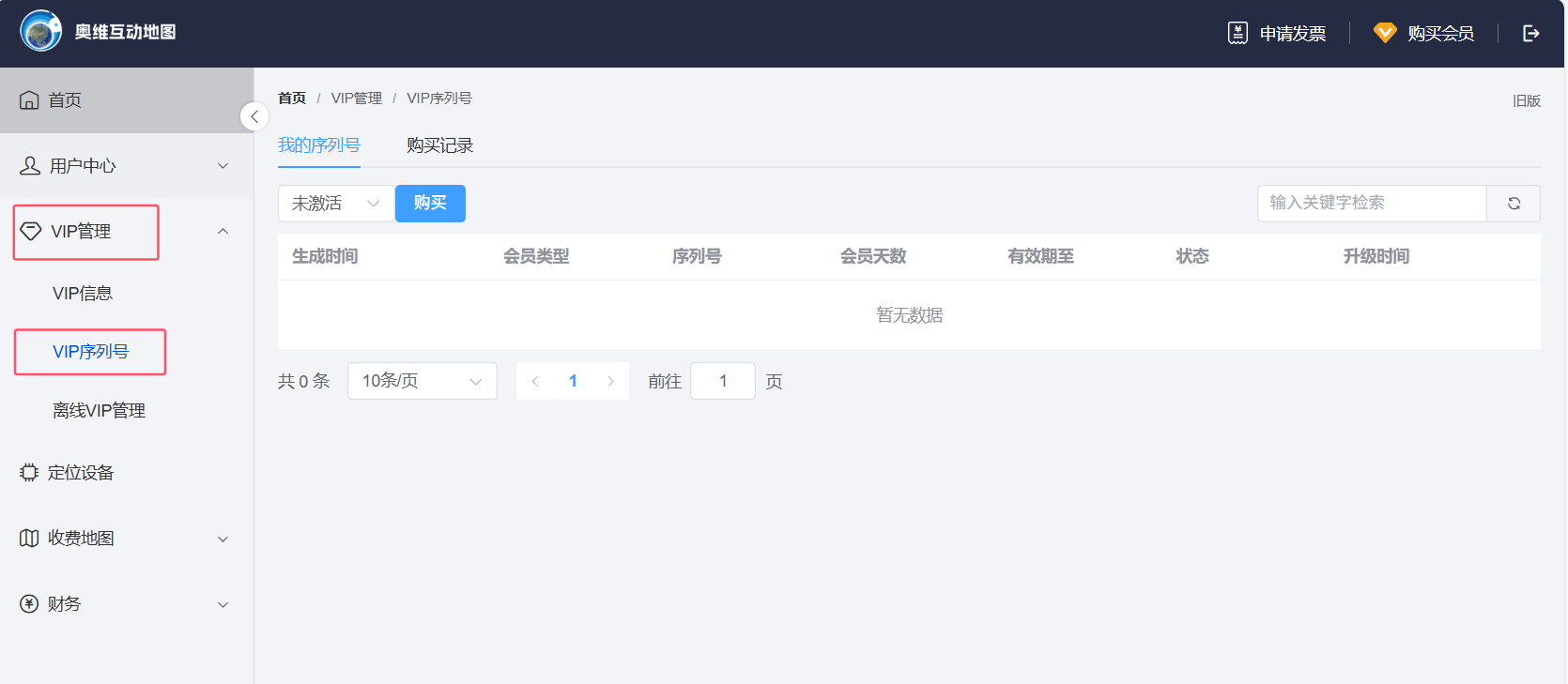Viewport: 1568px width, 684px height.
Task: Click the logout icon in top bar
Action: pos(1530,34)
